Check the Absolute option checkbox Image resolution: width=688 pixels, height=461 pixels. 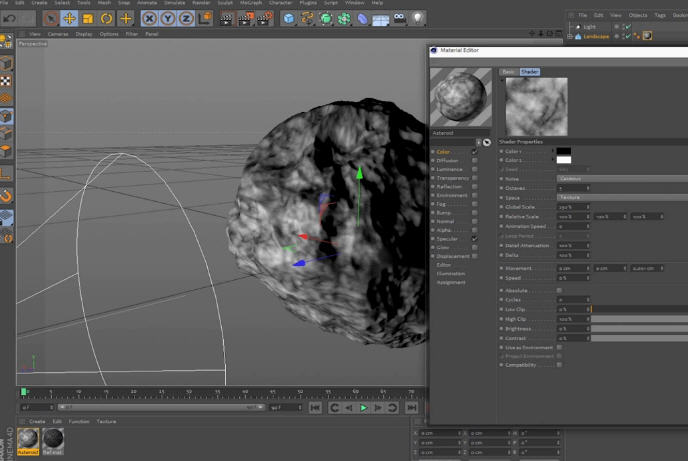(559, 290)
